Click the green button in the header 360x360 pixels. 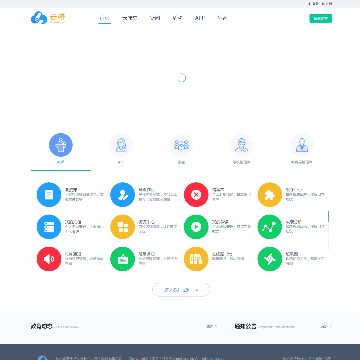321,18
